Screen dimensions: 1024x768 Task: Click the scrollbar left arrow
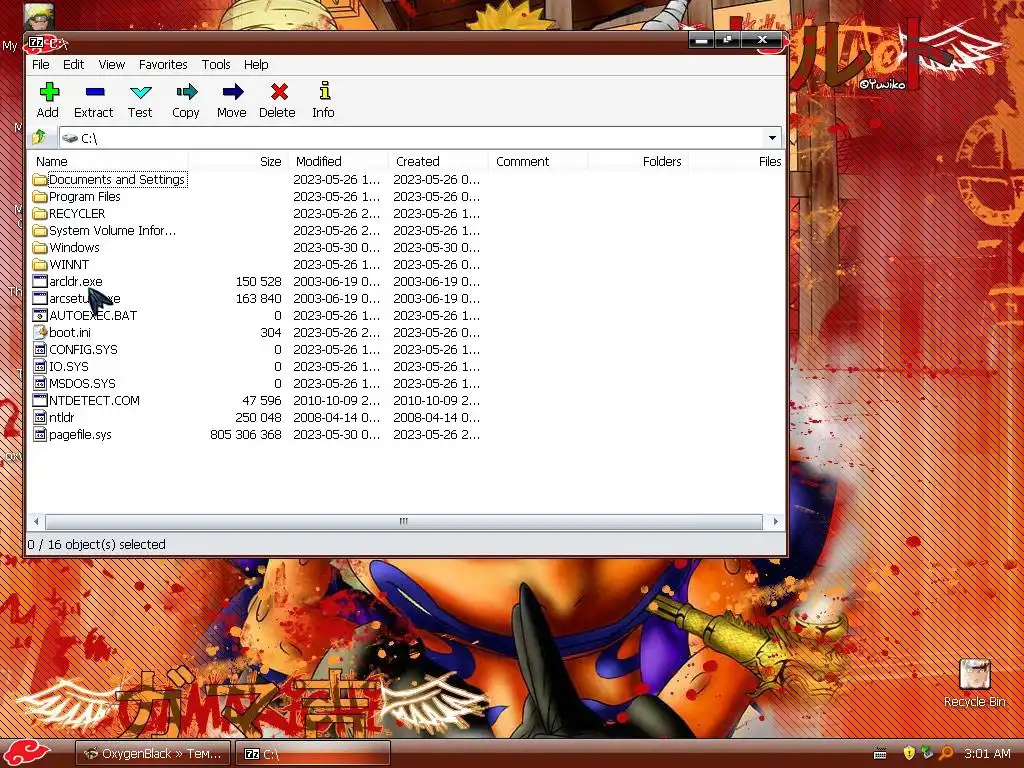[36, 521]
